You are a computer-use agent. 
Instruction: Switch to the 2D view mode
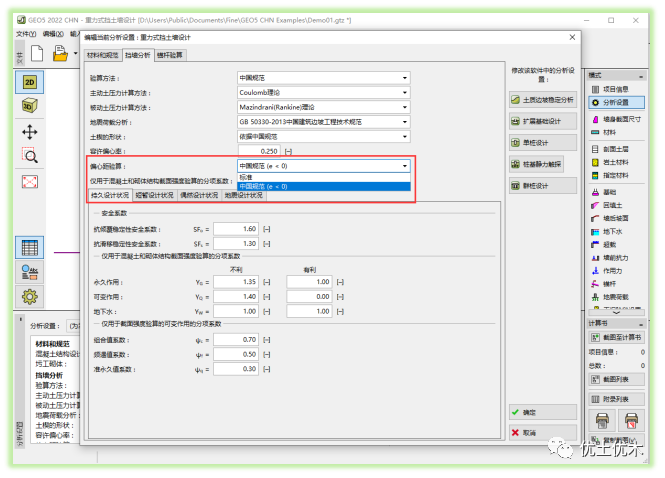point(30,82)
